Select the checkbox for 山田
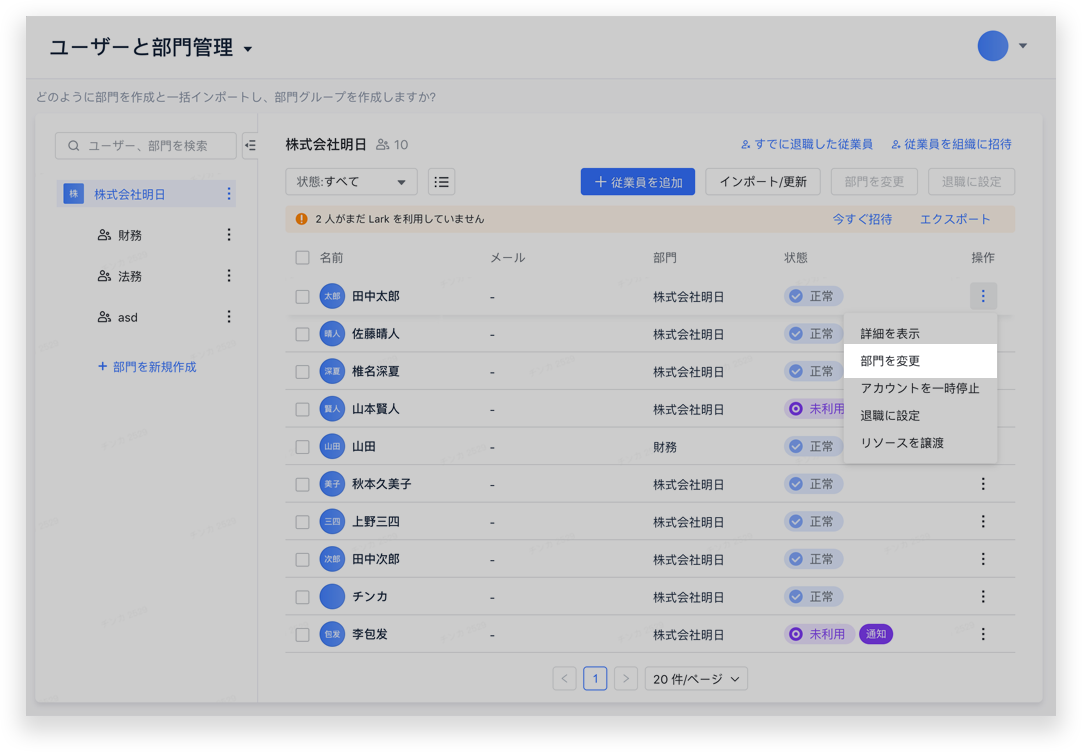1082x752 pixels. pyautogui.click(x=302, y=447)
